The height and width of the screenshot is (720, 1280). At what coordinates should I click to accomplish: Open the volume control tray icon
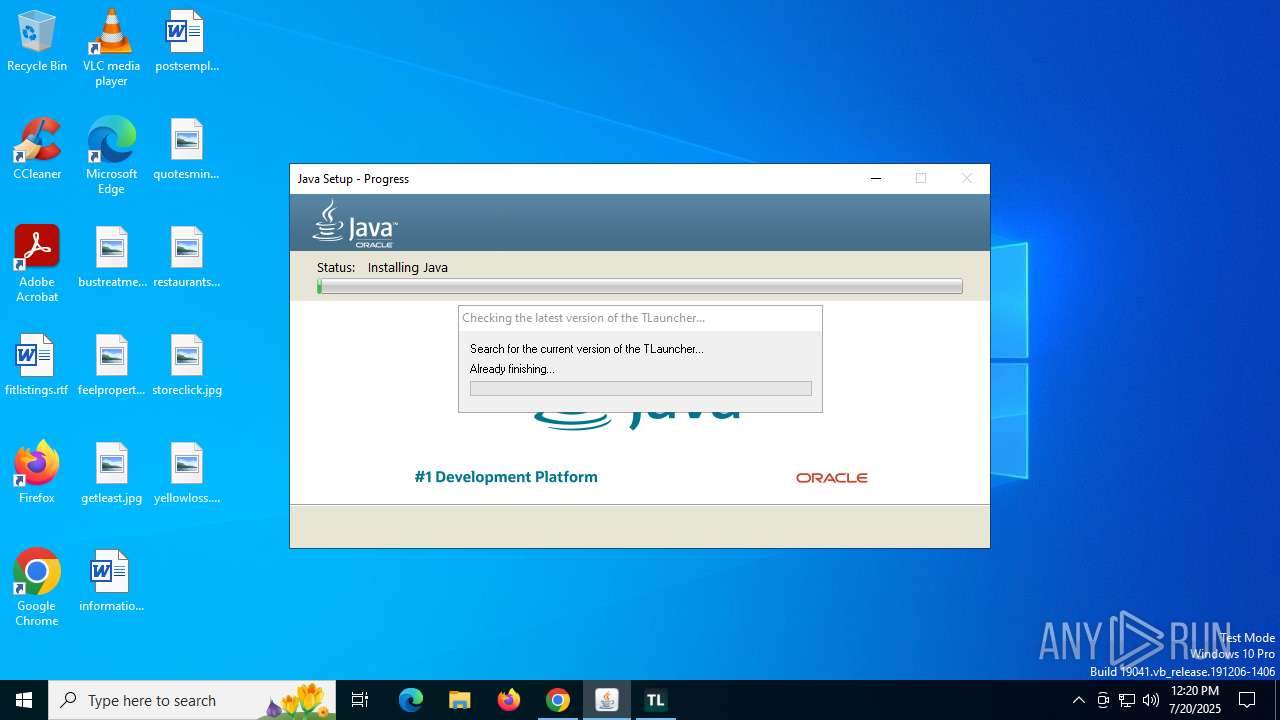1151,700
